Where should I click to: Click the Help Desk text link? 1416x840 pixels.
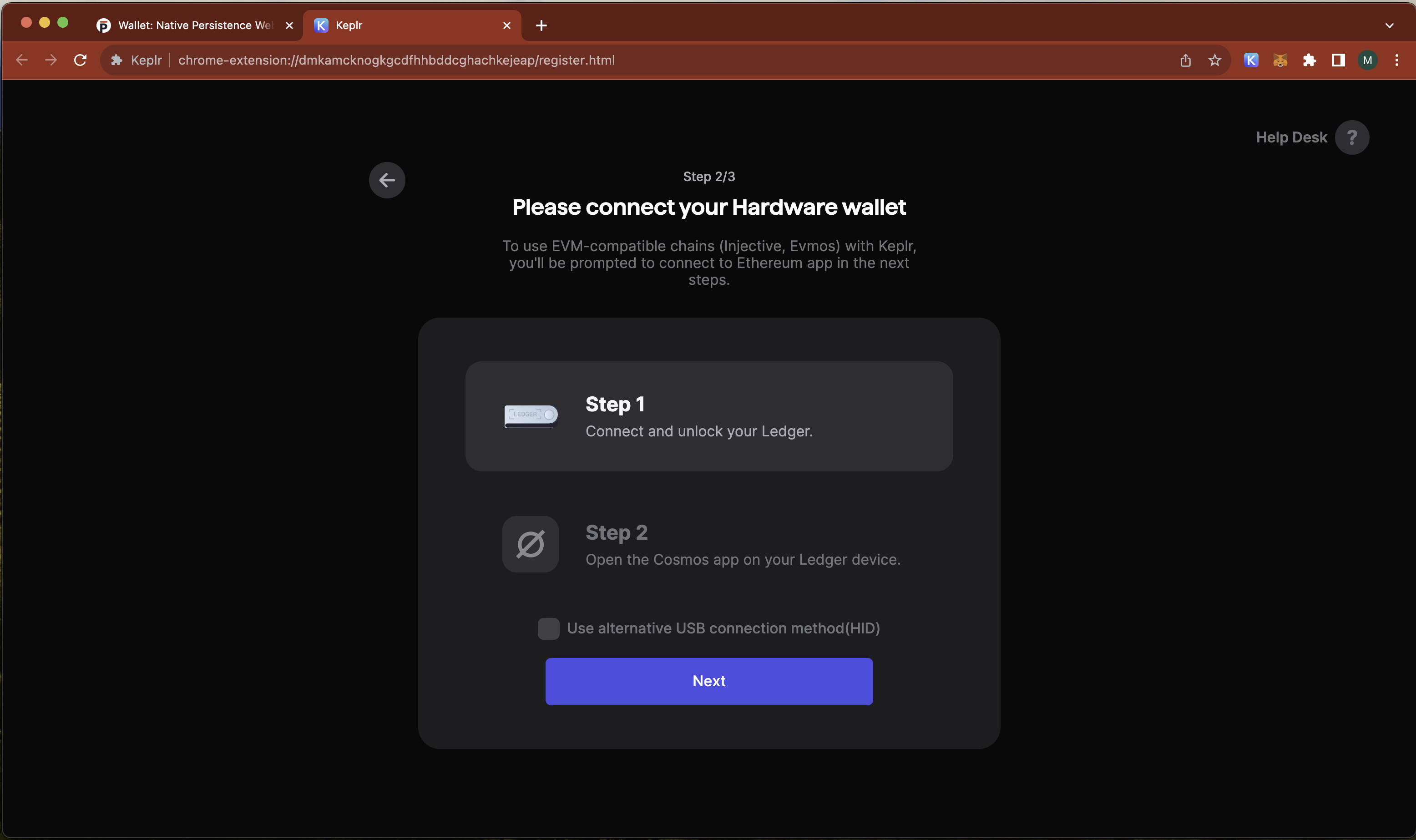point(1291,137)
